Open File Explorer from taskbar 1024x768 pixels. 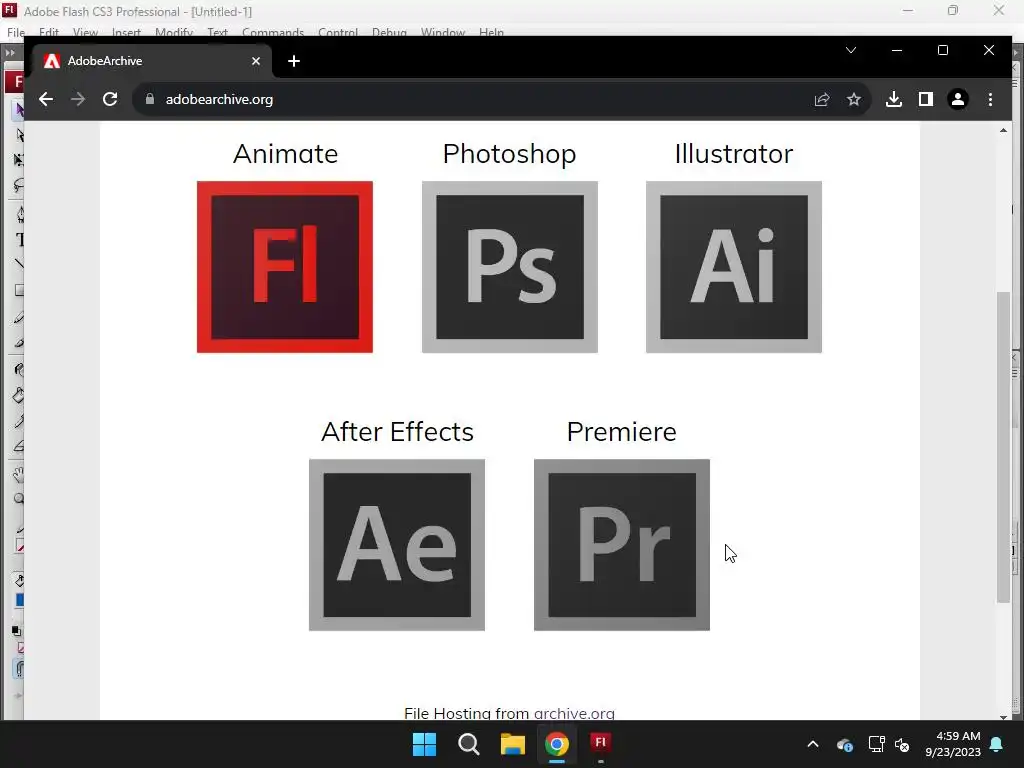[x=513, y=744]
